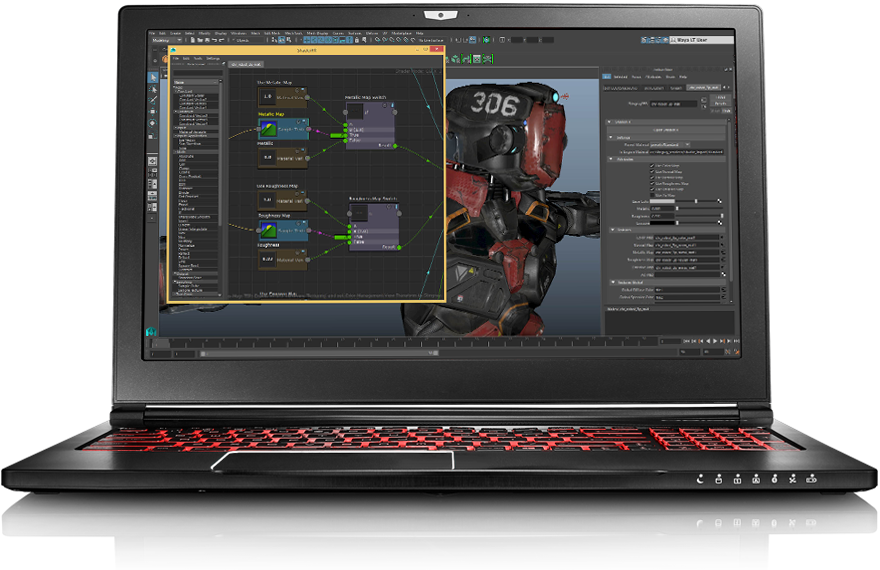
Task: Click the Hide button below Presets
Action: click(x=726, y=111)
